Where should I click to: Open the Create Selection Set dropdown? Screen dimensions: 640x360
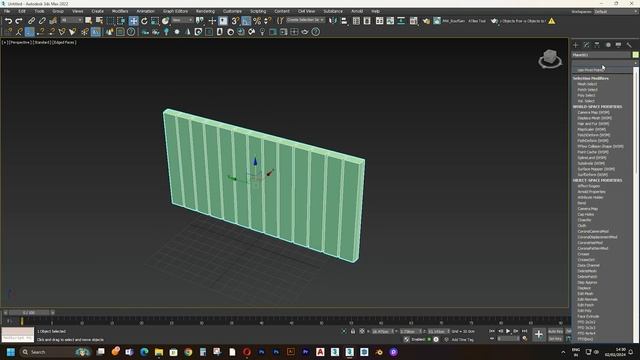(x=305, y=20)
